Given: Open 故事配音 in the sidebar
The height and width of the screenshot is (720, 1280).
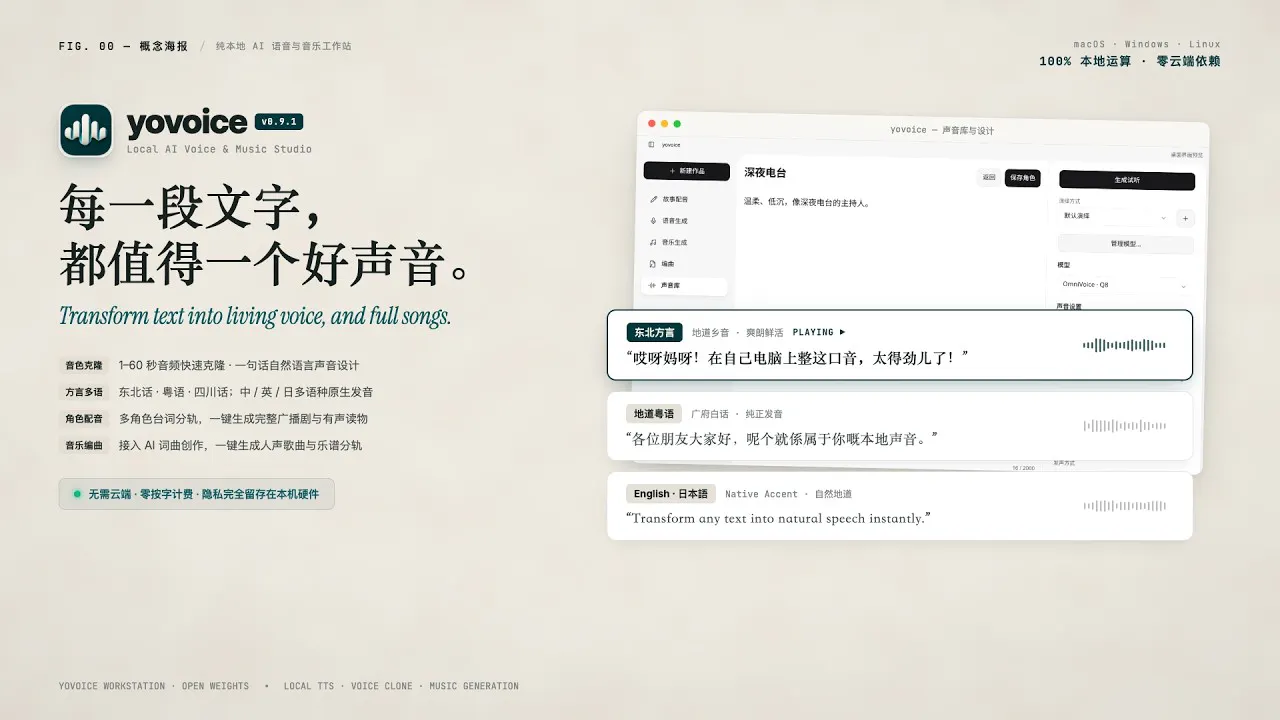Looking at the screenshot, I should point(685,199).
